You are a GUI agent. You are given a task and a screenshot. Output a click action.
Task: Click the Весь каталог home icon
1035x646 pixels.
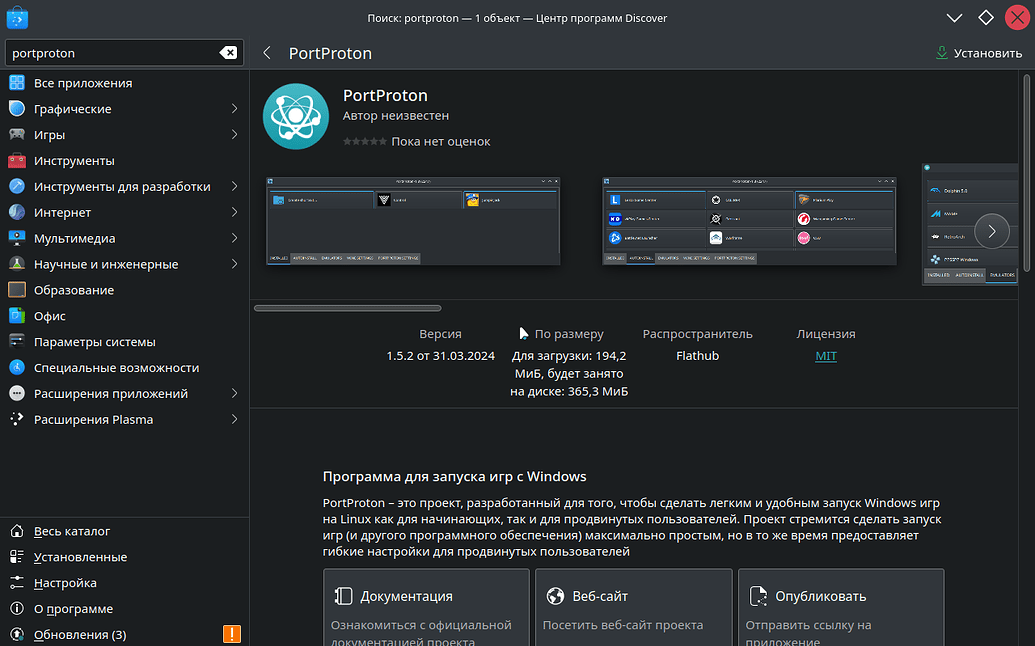17,531
